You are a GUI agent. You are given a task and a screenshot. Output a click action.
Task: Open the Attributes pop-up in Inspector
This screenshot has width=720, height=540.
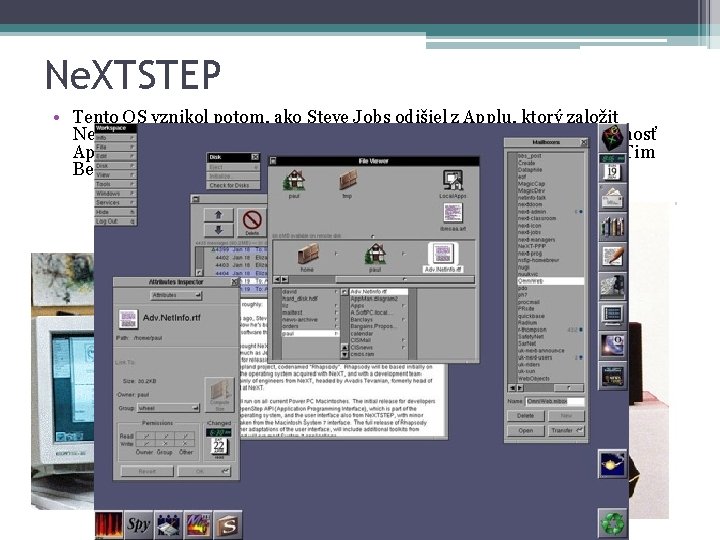coord(176,295)
